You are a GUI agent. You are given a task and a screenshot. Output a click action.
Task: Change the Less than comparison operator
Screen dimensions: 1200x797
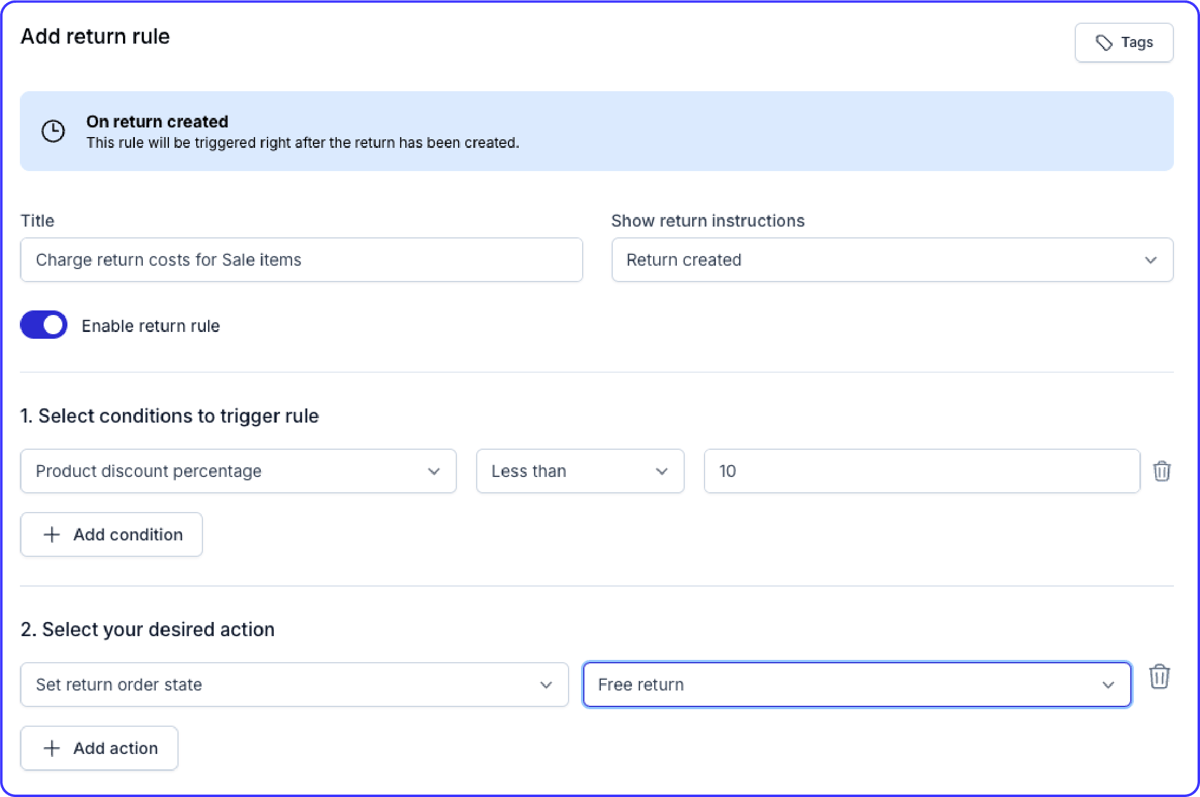pyautogui.click(x=580, y=470)
